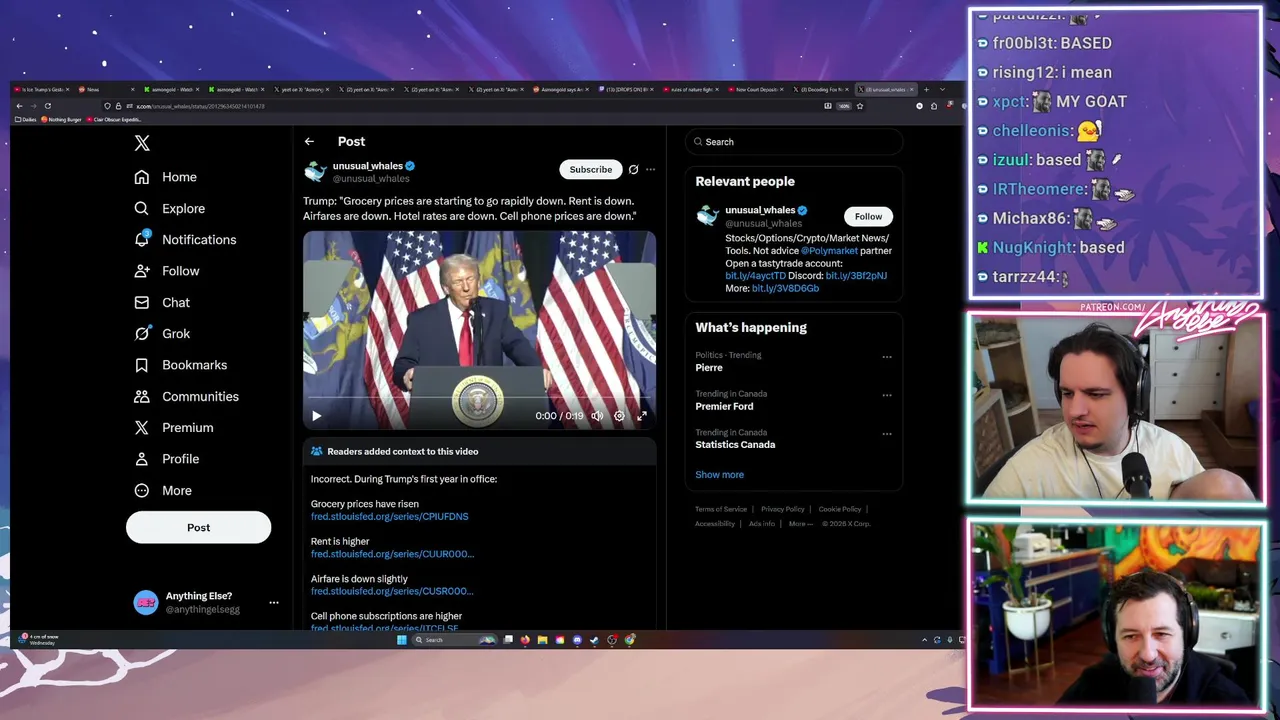Open a new browser tab
Image resolution: width=1280 pixels, height=720 pixels.
tap(926, 89)
